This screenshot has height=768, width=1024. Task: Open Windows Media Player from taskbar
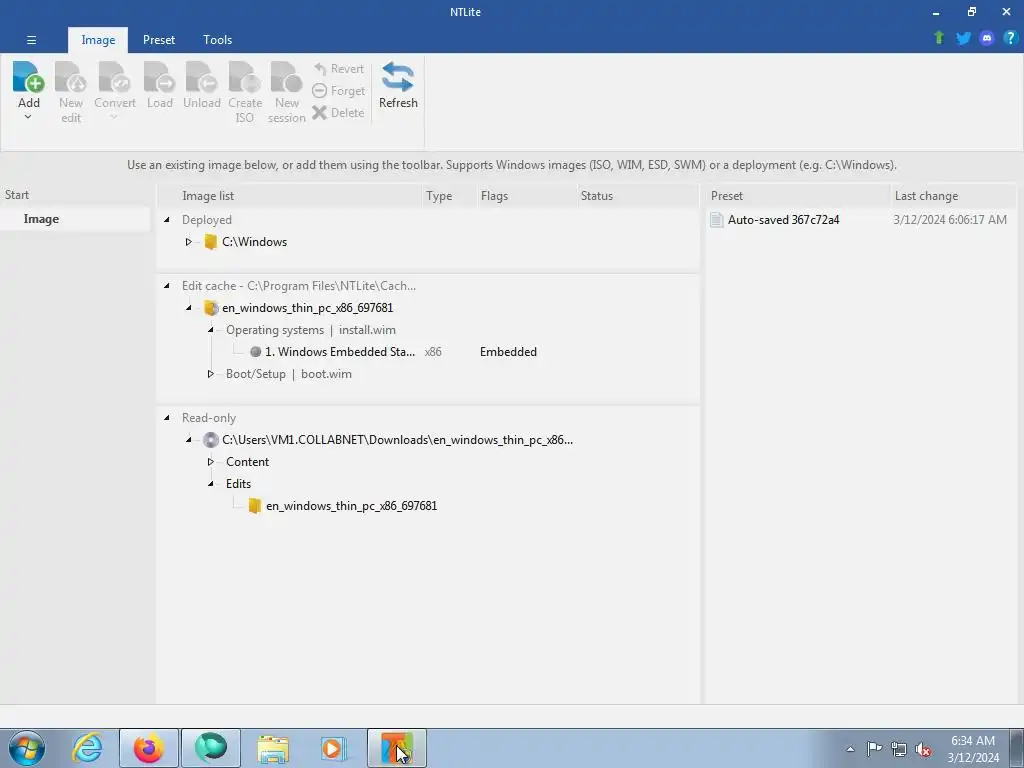click(333, 748)
